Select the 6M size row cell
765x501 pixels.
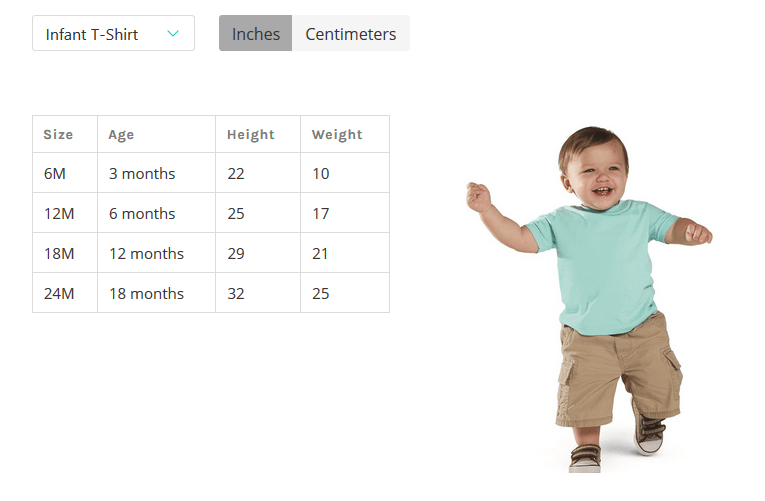click(x=55, y=174)
